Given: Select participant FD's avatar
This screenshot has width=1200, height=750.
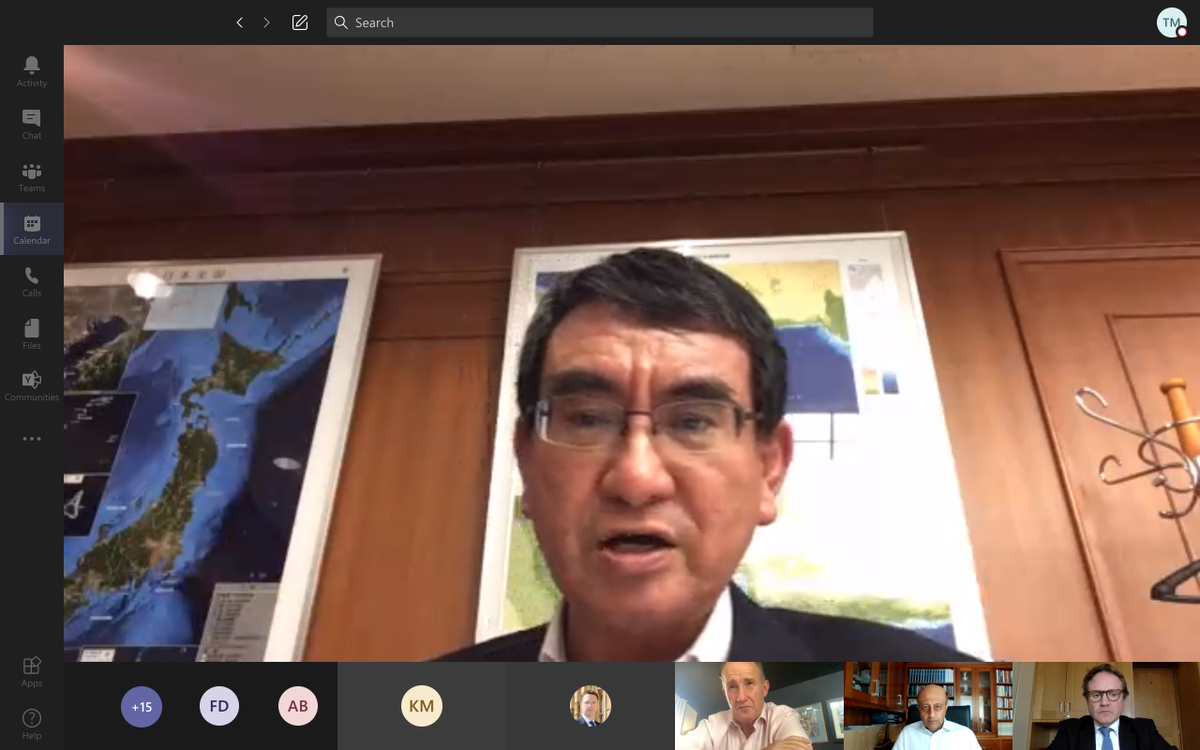Looking at the screenshot, I should click(x=219, y=706).
